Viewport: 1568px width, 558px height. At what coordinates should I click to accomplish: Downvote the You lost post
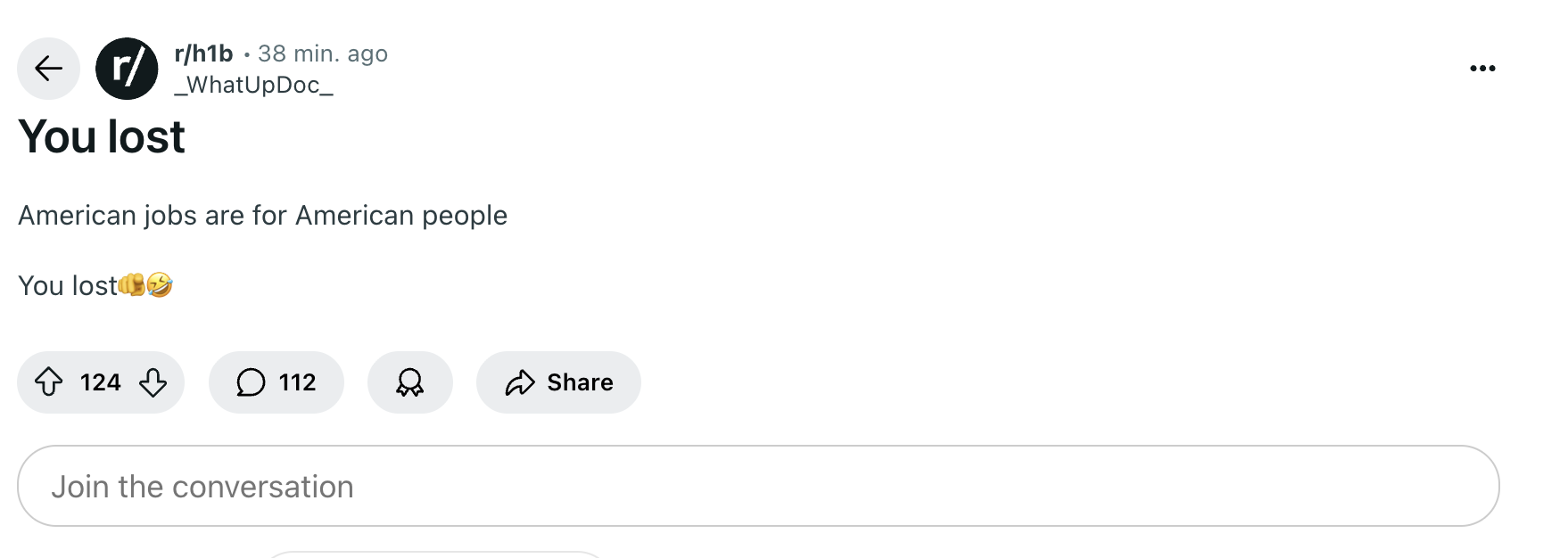pyautogui.click(x=153, y=382)
